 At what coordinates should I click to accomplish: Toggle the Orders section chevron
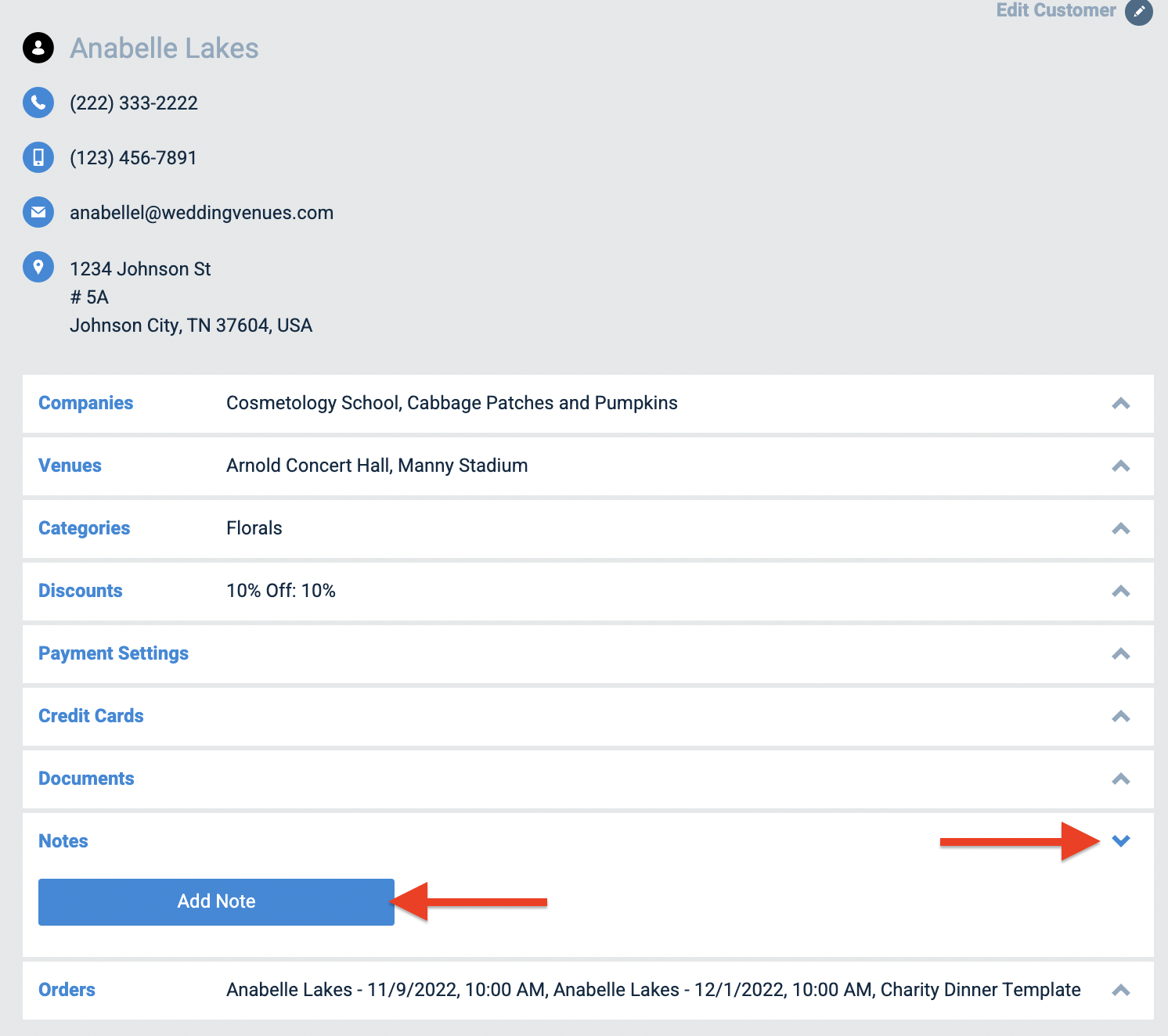1121,991
